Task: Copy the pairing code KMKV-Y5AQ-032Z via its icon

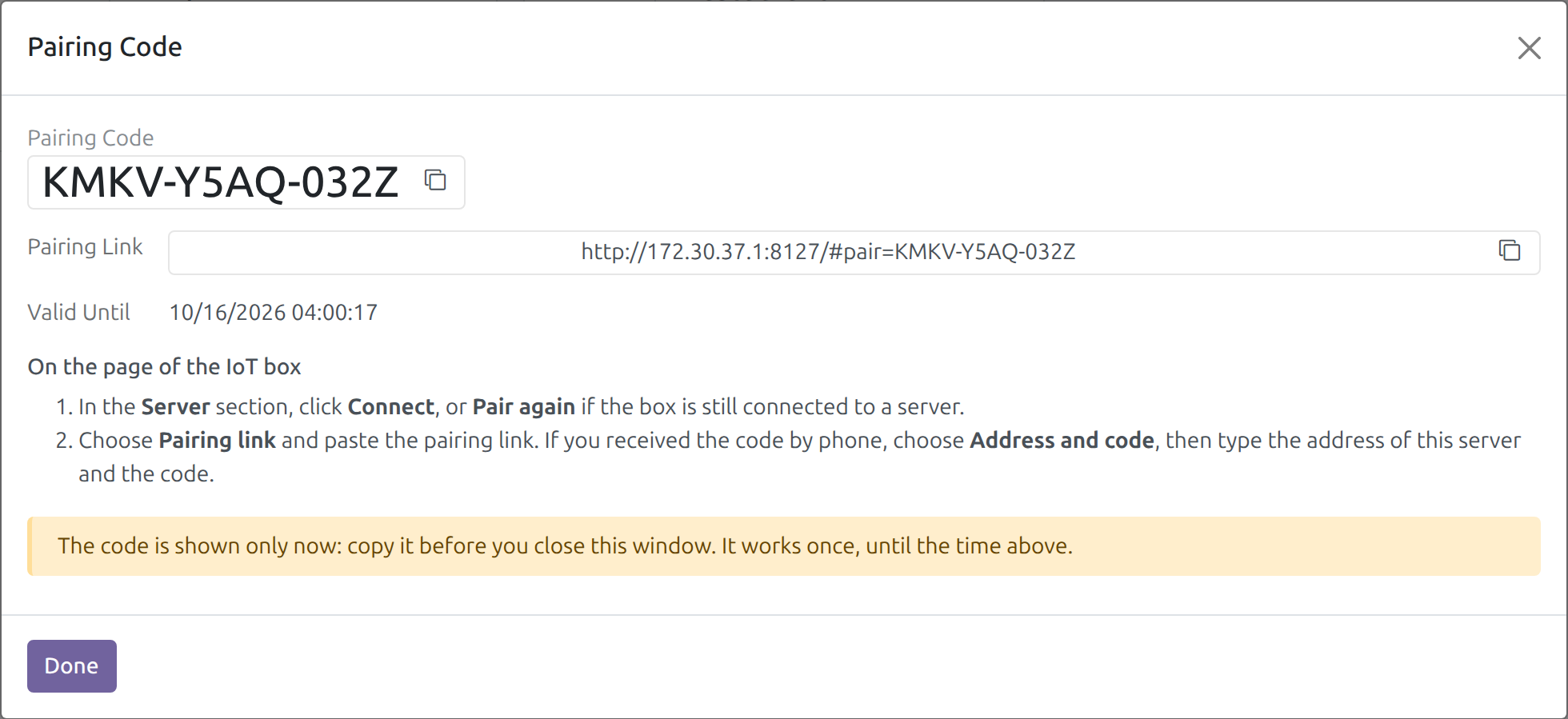Action: pyautogui.click(x=435, y=180)
